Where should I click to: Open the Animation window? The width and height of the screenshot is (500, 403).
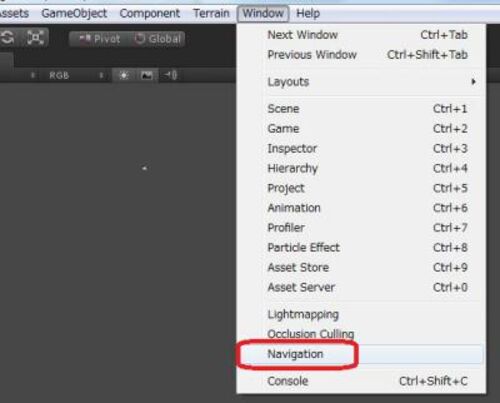coord(361,208)
